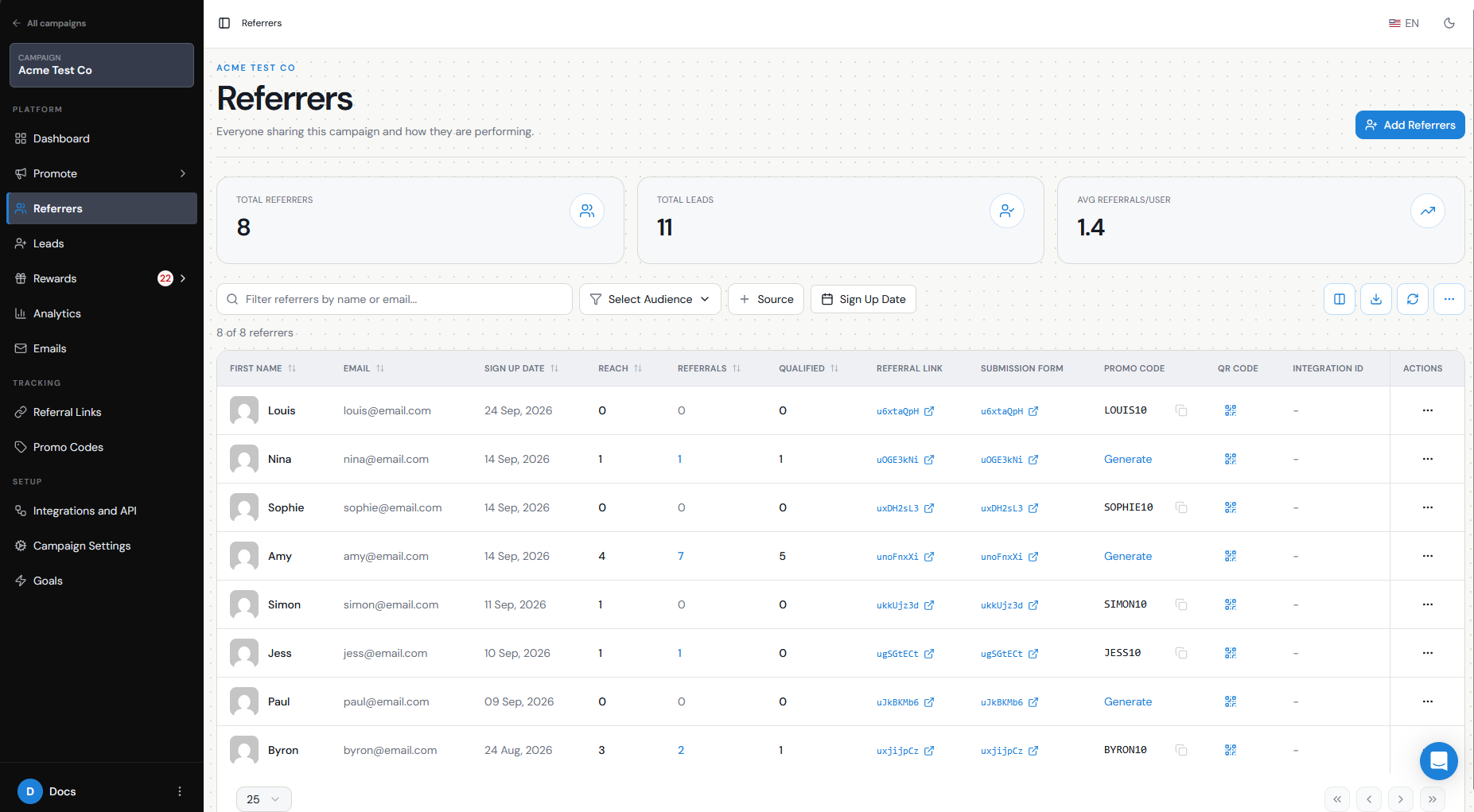Toggle the sidebar panel icon
The height and width of the screenshot is (812, 1474).
point(224,23)
